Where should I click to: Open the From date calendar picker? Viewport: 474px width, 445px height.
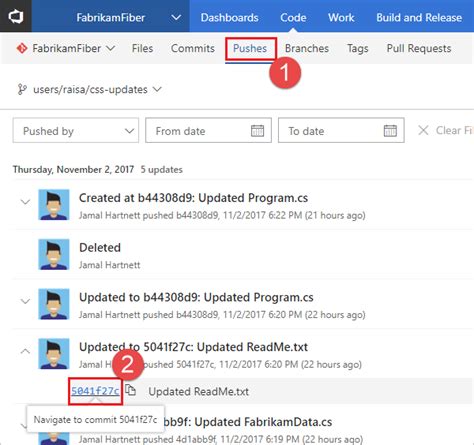click(257, 130)
